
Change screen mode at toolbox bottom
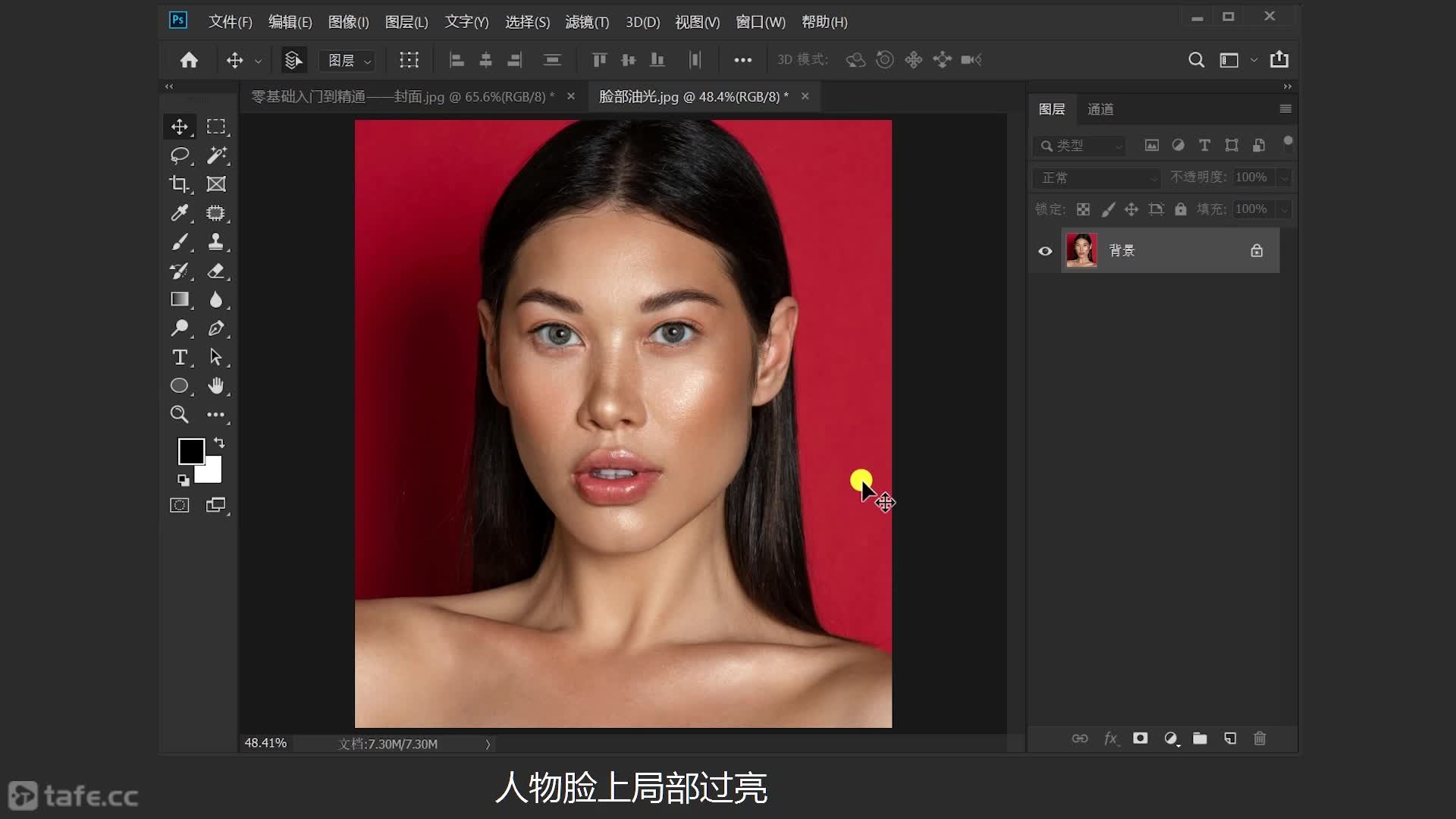click(x=216, y=505)
